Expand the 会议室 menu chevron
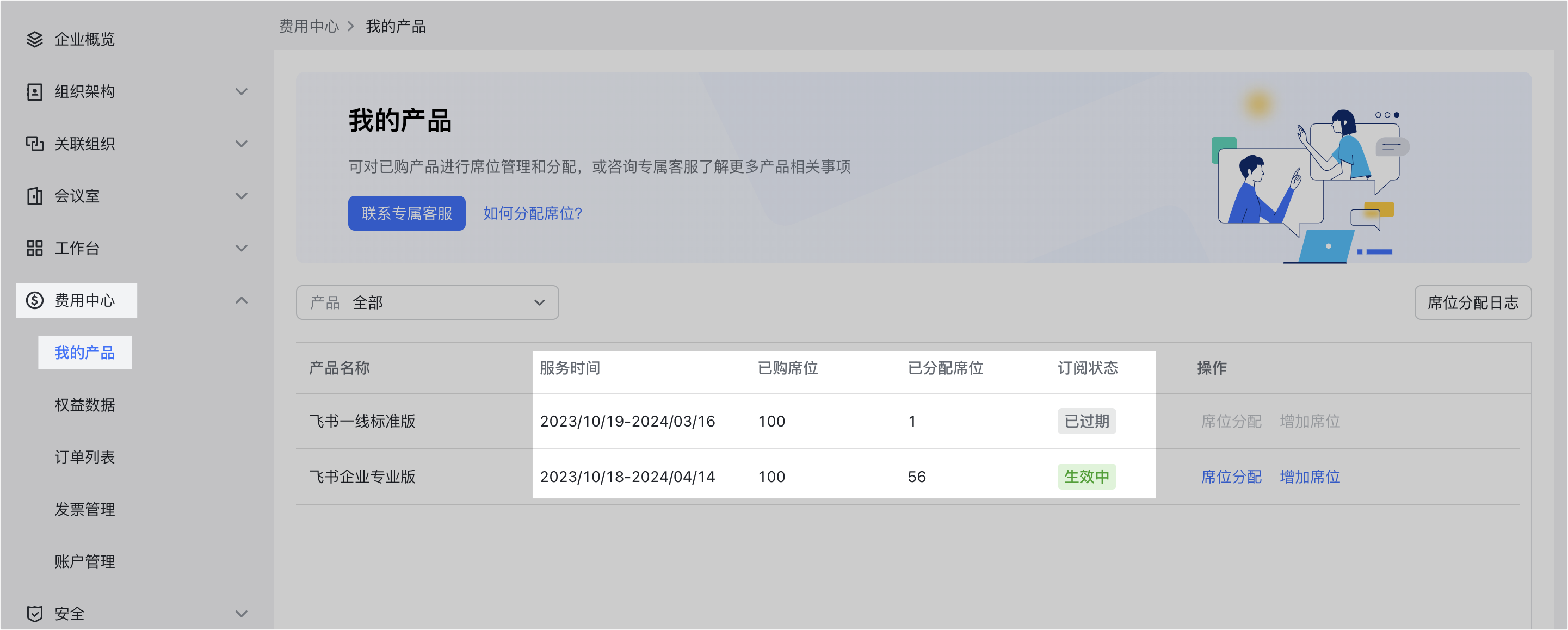1568x630 pixels. click(242, 196)
